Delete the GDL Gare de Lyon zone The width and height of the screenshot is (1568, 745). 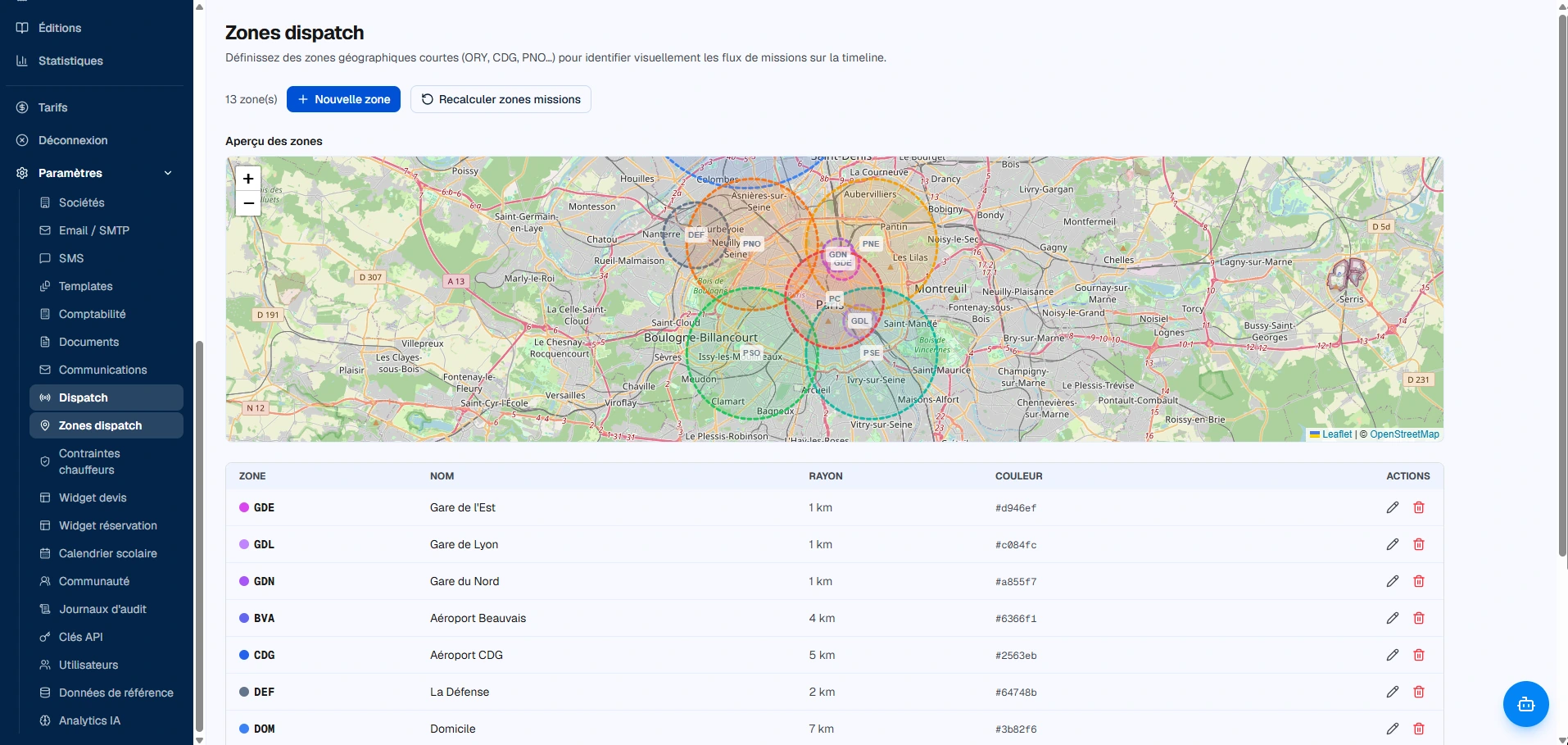1419,544
